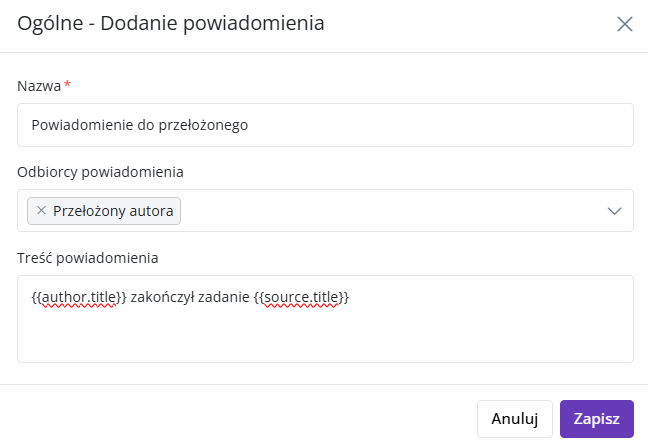Save the notification with Zapisz
The width and height of the screenshot is (648, 447).
point(596,418)
